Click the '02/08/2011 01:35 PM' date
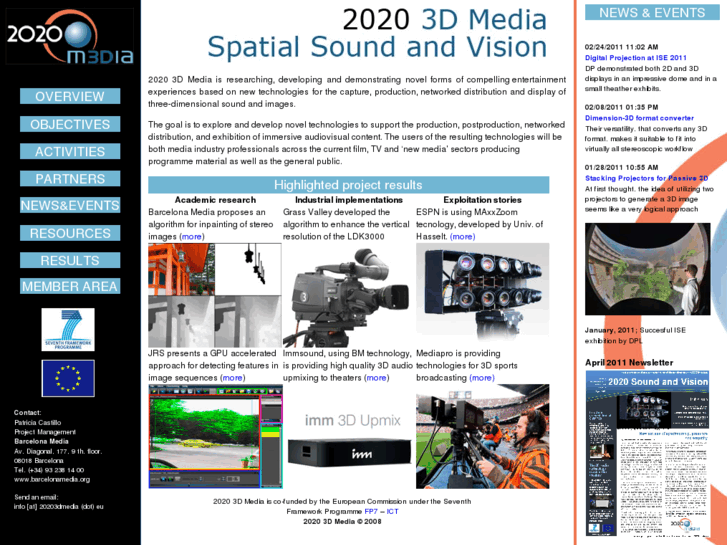 click(x=621, y=107)
